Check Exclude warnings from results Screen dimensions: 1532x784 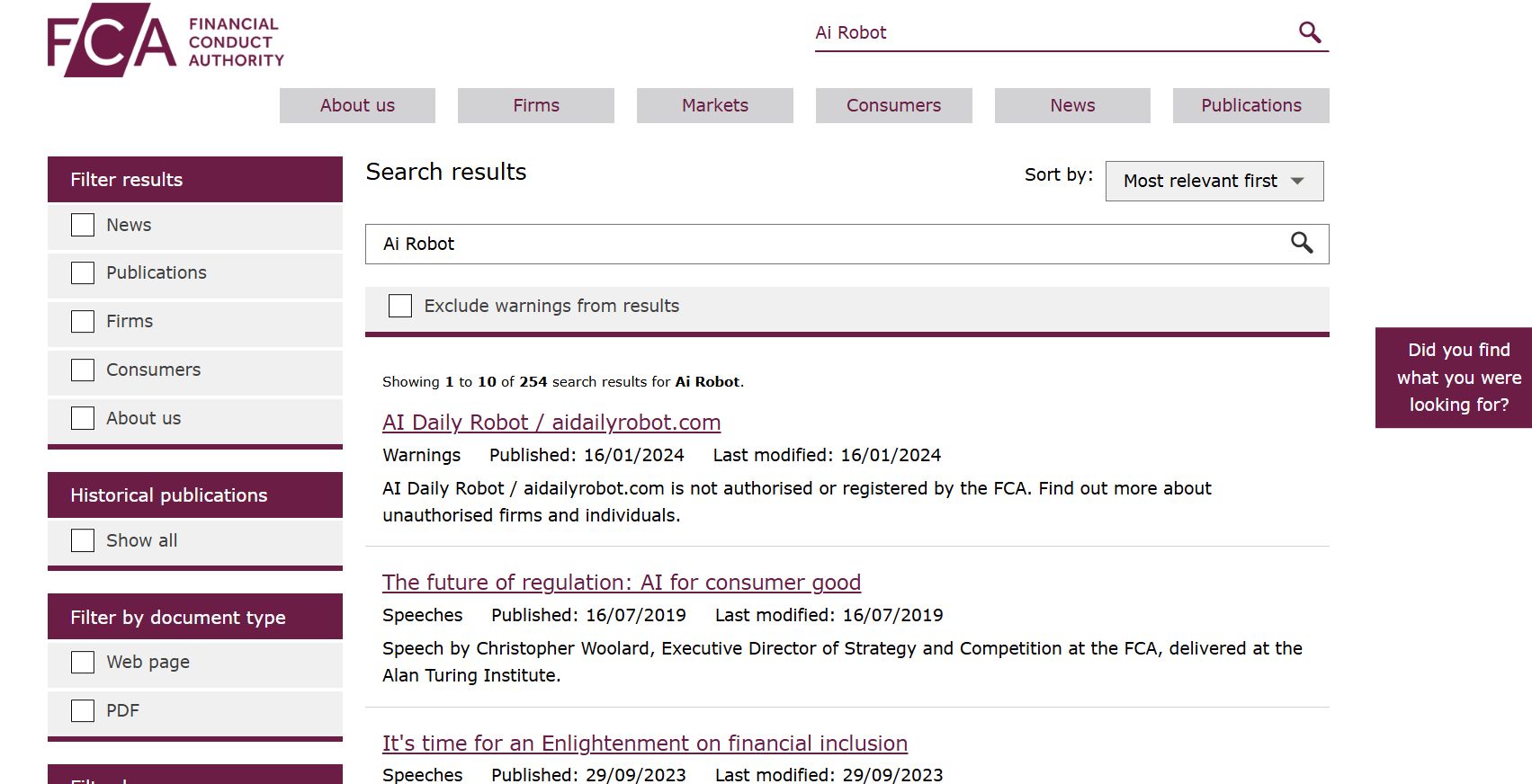tap(400, 306)
